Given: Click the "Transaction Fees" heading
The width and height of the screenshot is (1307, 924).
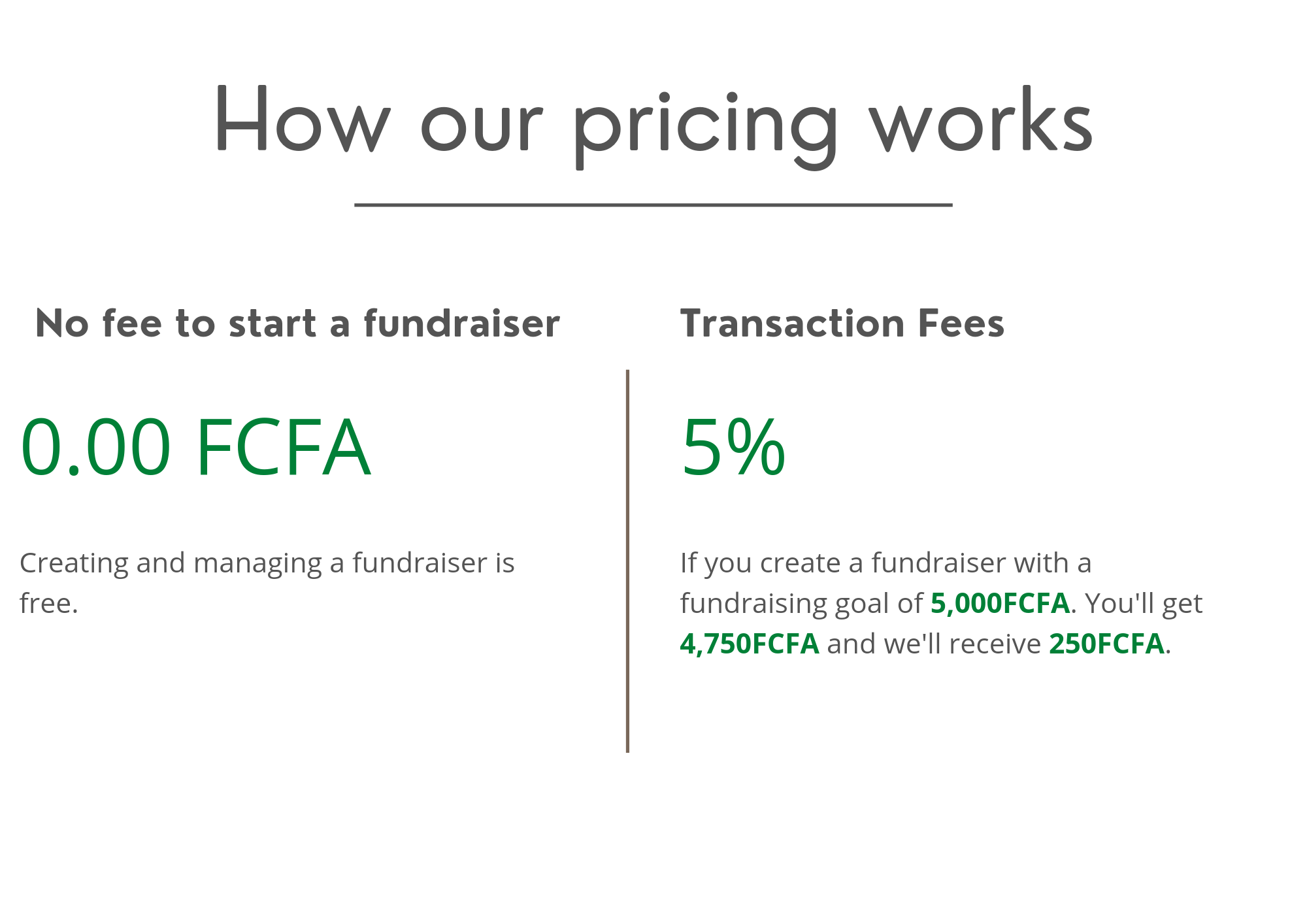Looking at the screenshot, I should 842,323.
